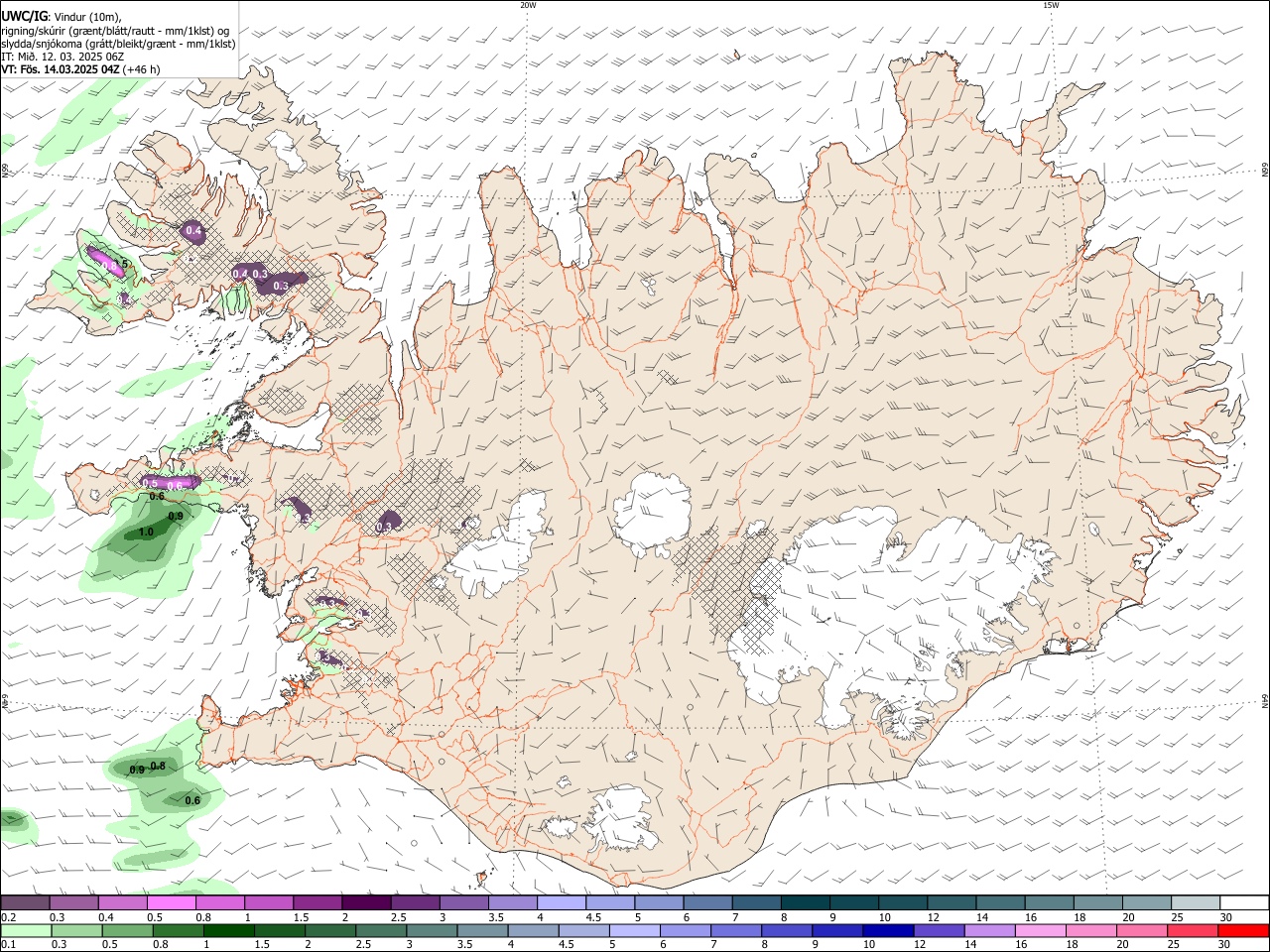1270x952 pixels.
Task: Click the 'slydda/snjókoma' legend description line
Action: tap(118, 43)
